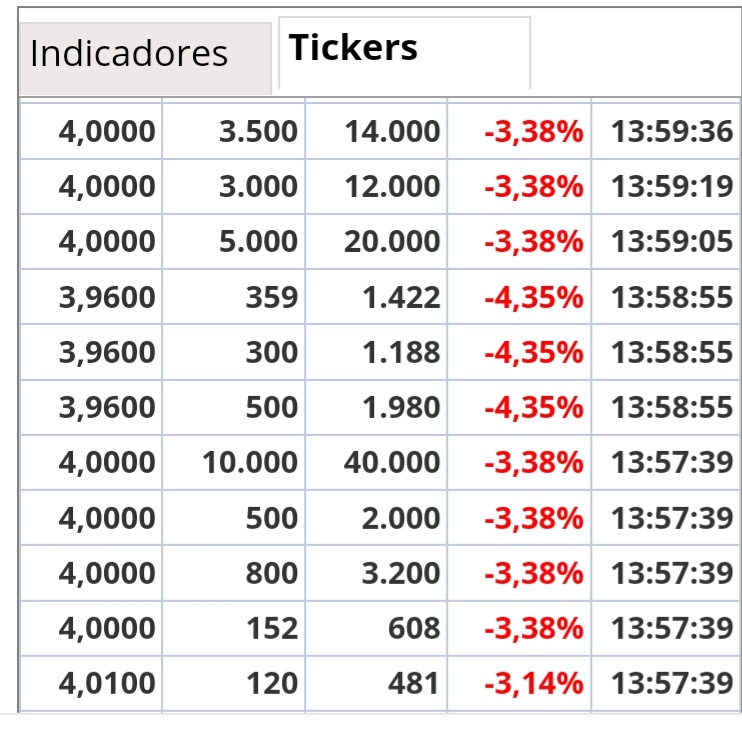This screenshot has height=735, width=742.
Task: Select the 359 volume cell
Action: 234,297
